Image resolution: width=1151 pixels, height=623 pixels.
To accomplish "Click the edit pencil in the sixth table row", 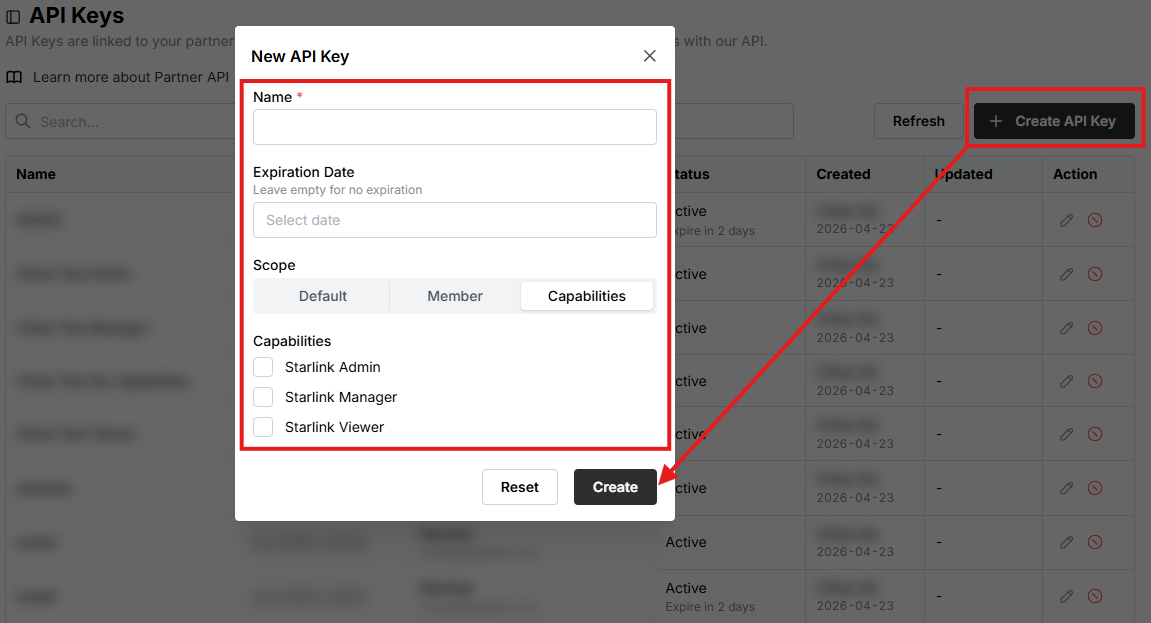I will coord(1067,488).
